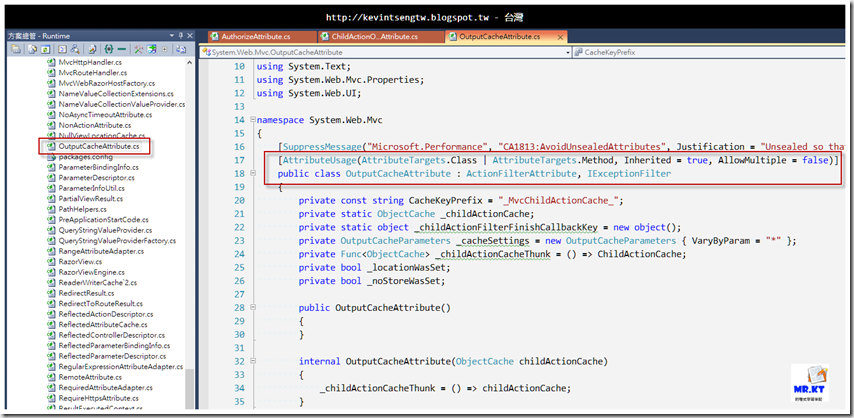Select RazorViewEngine.cs file
This screenshot has height=418, width=854.
coord(92,272)
